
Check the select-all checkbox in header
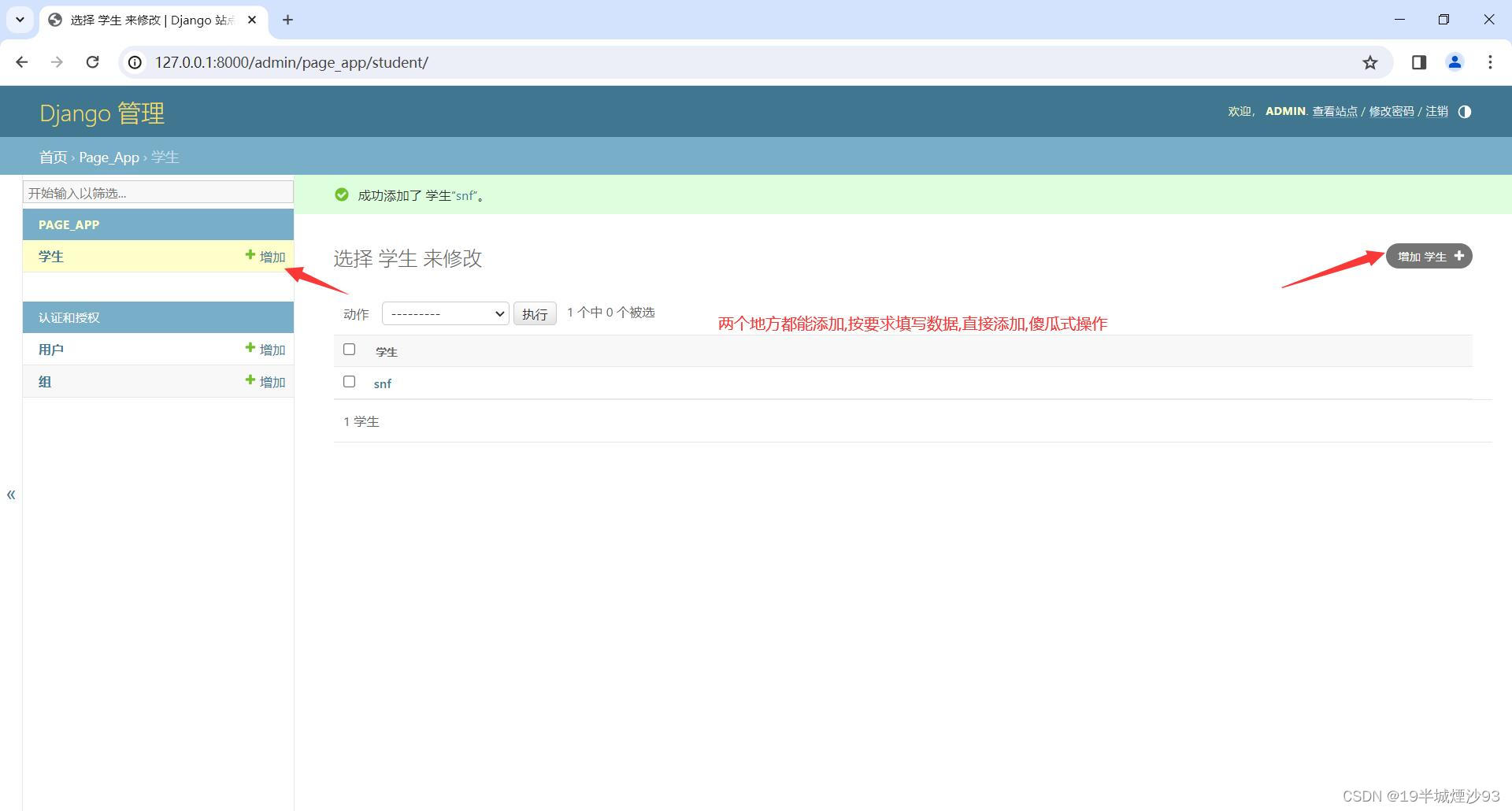click(350, 349)
